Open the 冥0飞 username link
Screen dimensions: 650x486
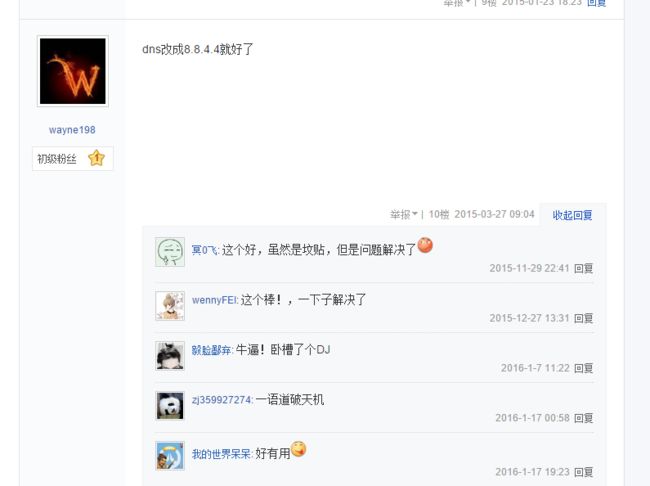(204, 250)
